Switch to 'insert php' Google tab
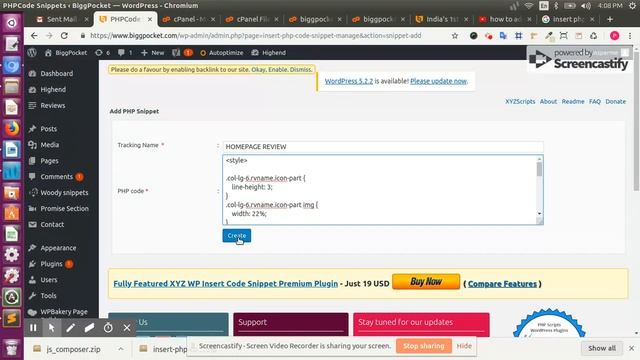Screen dimensions: 640x360 (568, 19)
